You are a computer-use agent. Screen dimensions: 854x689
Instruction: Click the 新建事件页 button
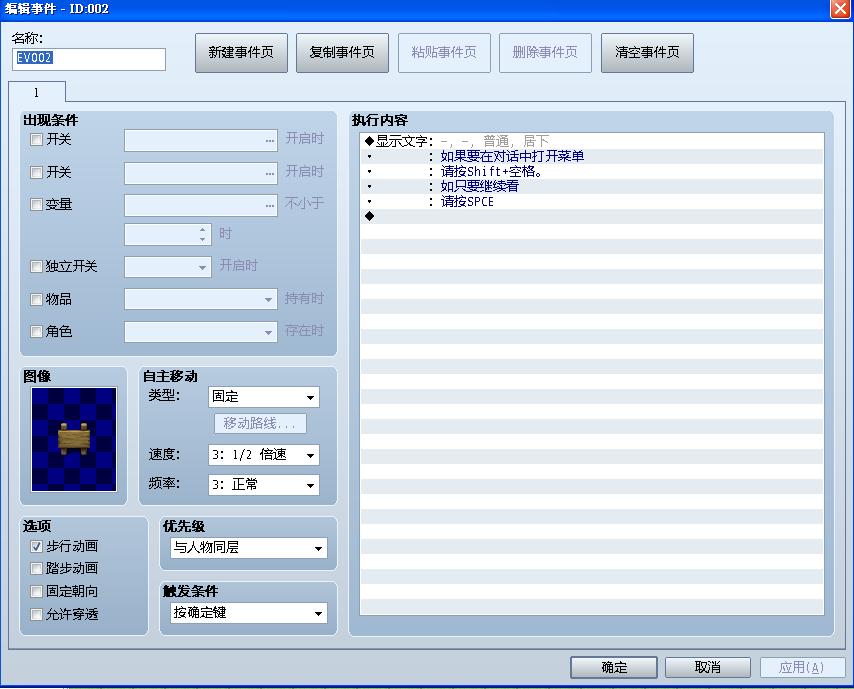pyautogui.click(x=241, y=53)
